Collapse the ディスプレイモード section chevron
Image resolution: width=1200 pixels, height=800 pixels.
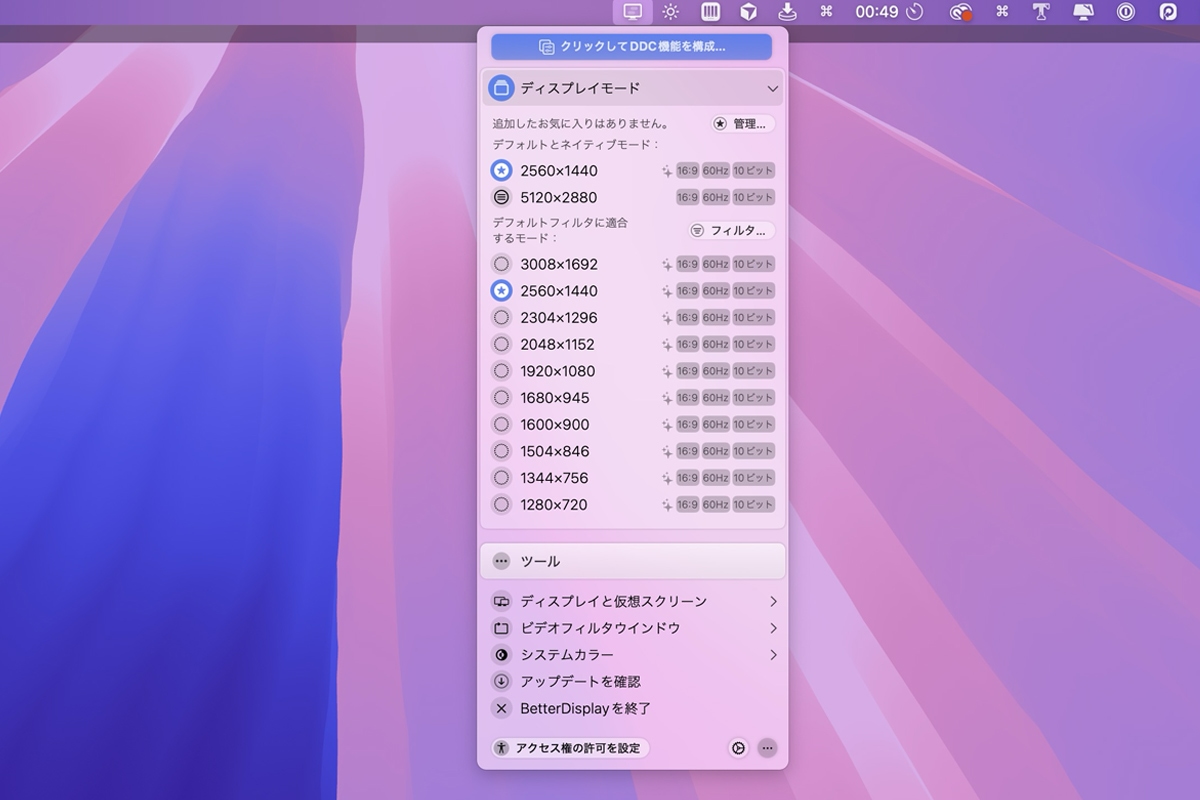[x=772, y=88]
